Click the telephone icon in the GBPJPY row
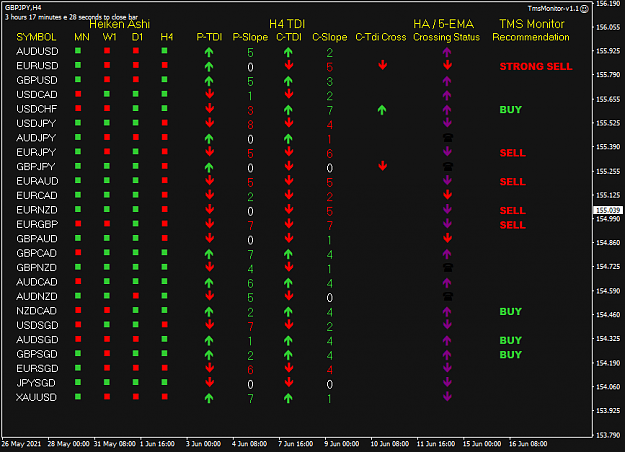 448,167
